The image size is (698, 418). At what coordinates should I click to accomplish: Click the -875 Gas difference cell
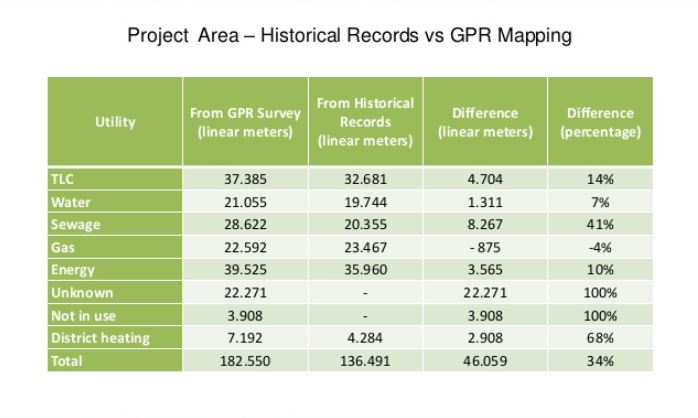pos(484,247)
